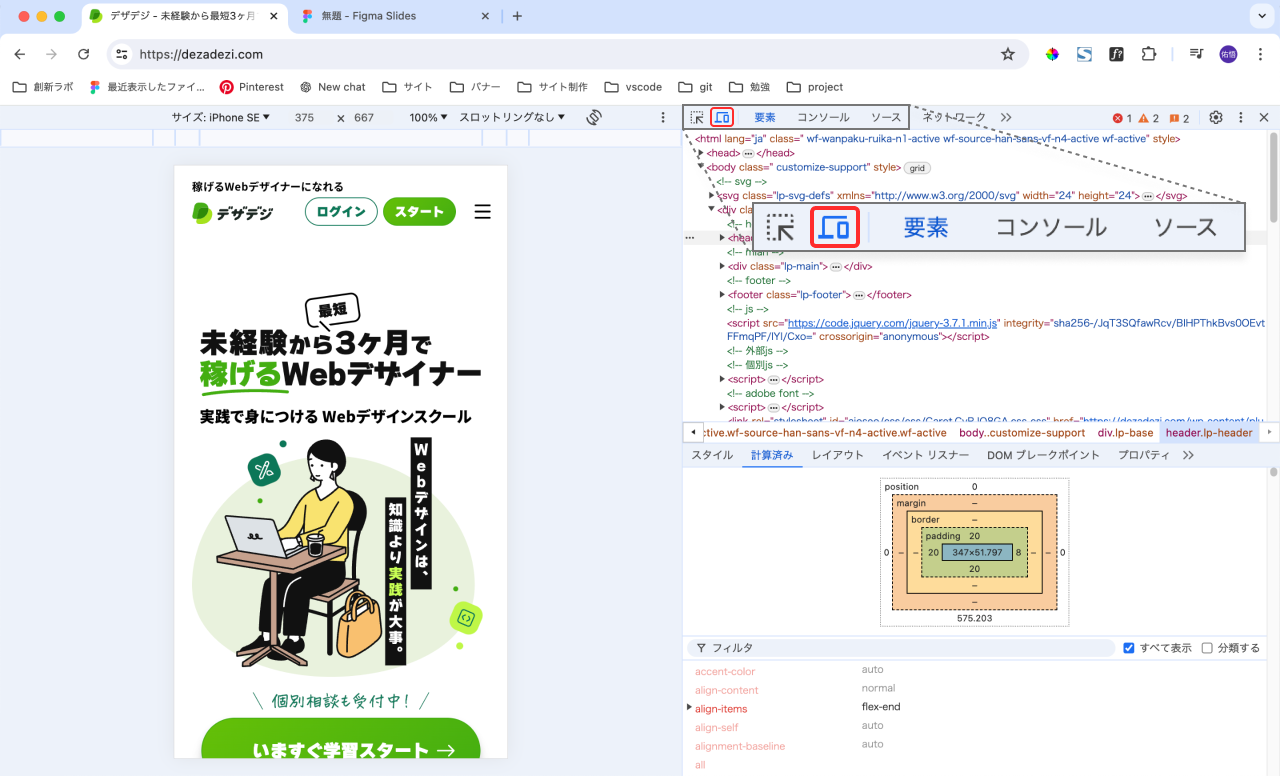Open the f? font finder extension

[x=1116, y=54]
